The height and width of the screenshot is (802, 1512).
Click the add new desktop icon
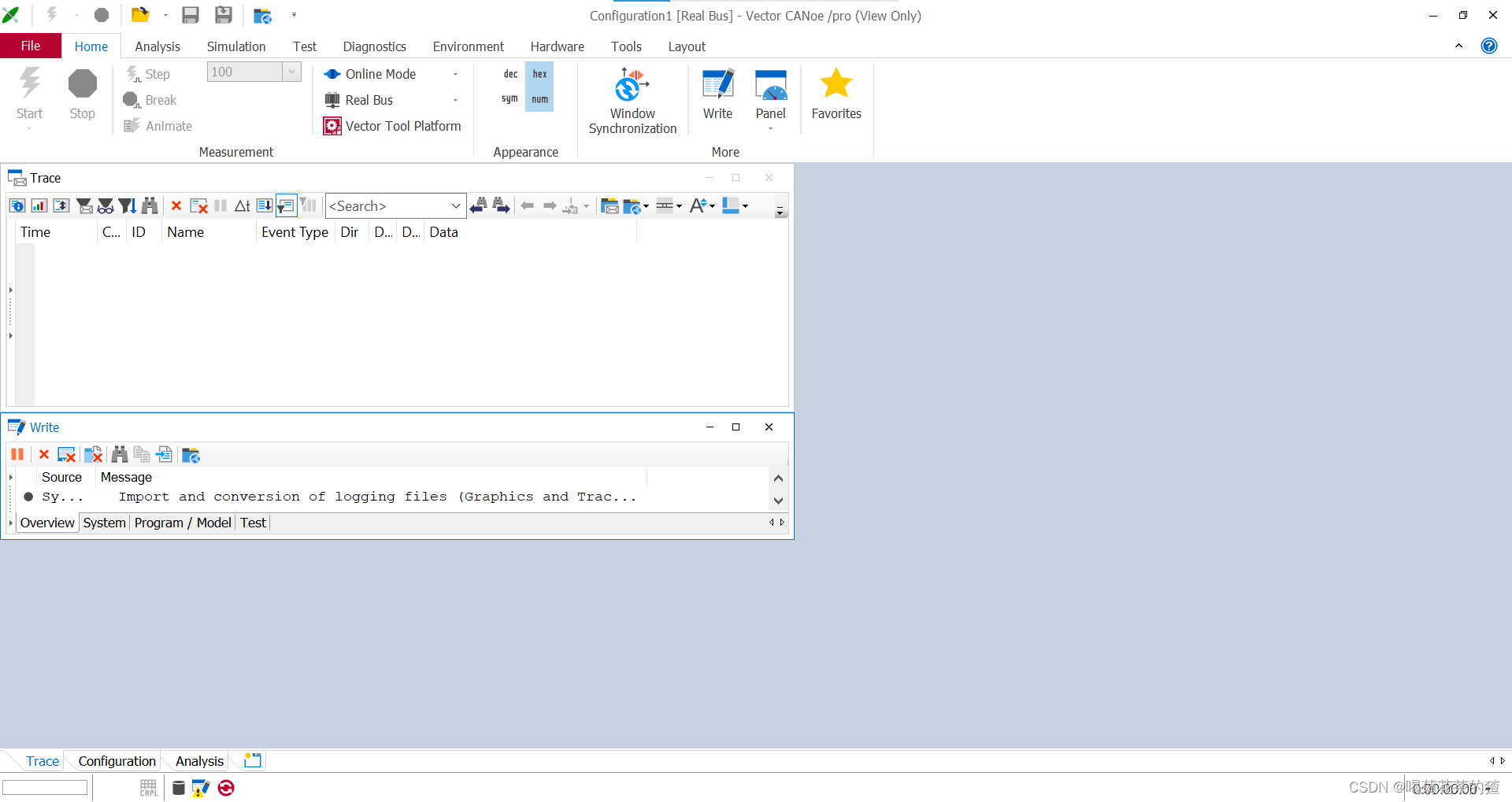pyautogui.click(x=253, y=760)
